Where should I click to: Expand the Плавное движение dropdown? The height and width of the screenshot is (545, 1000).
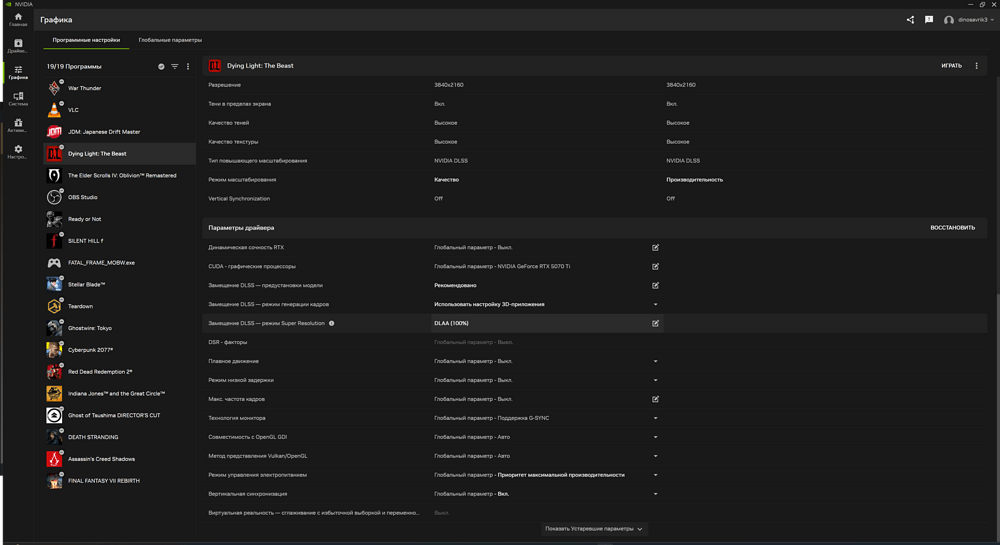(x=656, y=362)
